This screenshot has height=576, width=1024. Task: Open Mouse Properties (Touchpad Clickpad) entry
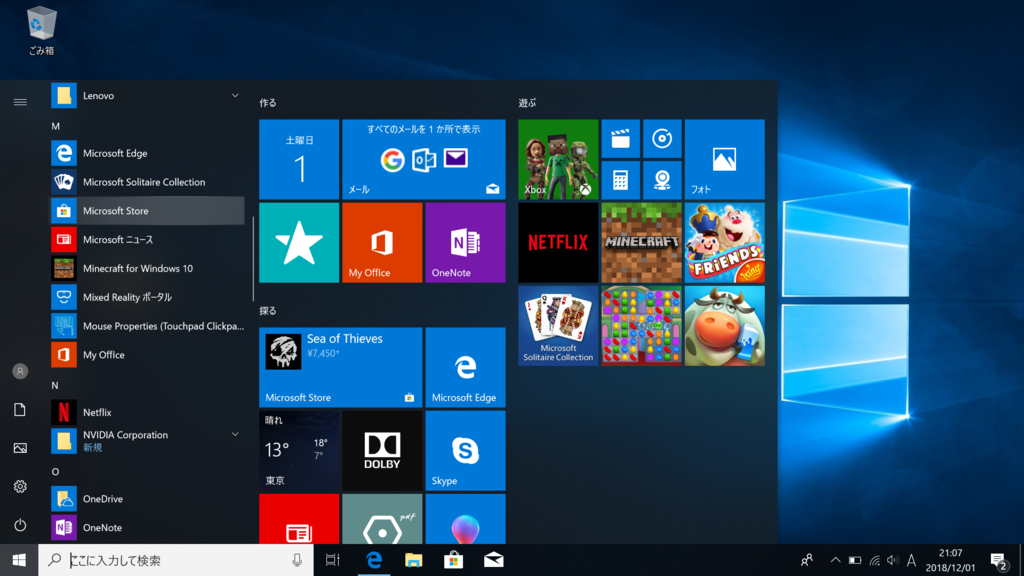point(148,326)
